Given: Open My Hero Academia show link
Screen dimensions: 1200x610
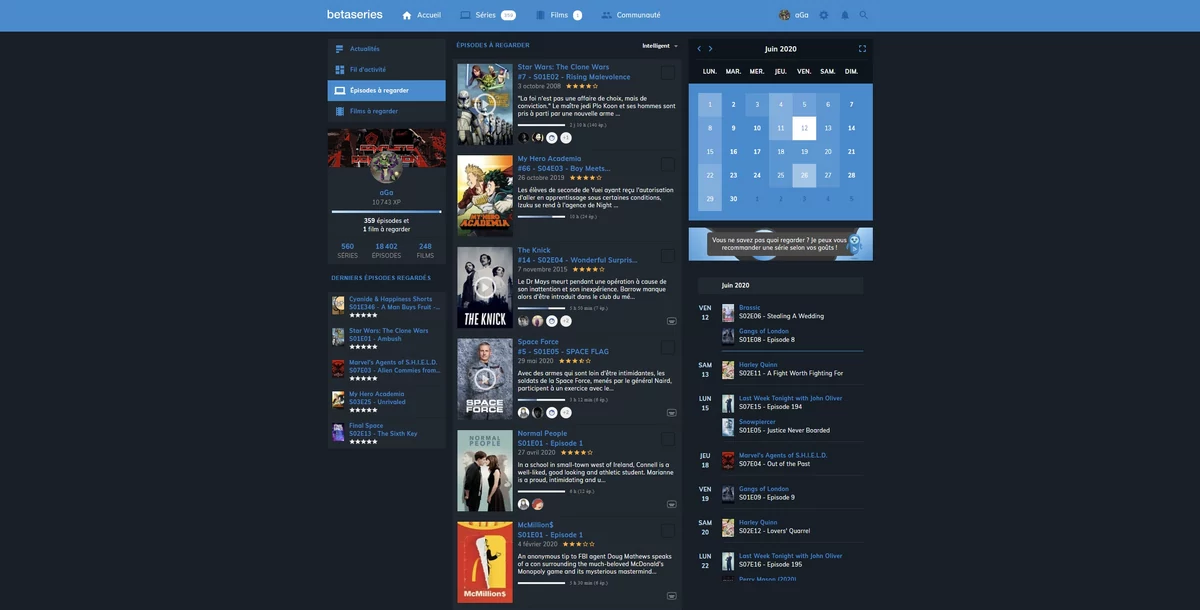Looking at the screenshot, I should pyautogui.click(x=549, y=159).
